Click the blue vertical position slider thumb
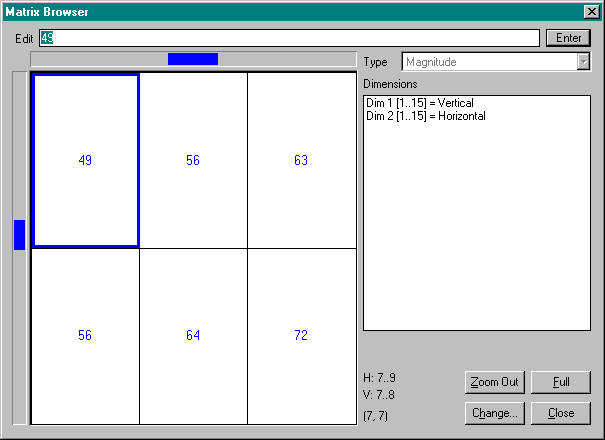The height and width of the screenshot is (440, 605). click(19, 235)
